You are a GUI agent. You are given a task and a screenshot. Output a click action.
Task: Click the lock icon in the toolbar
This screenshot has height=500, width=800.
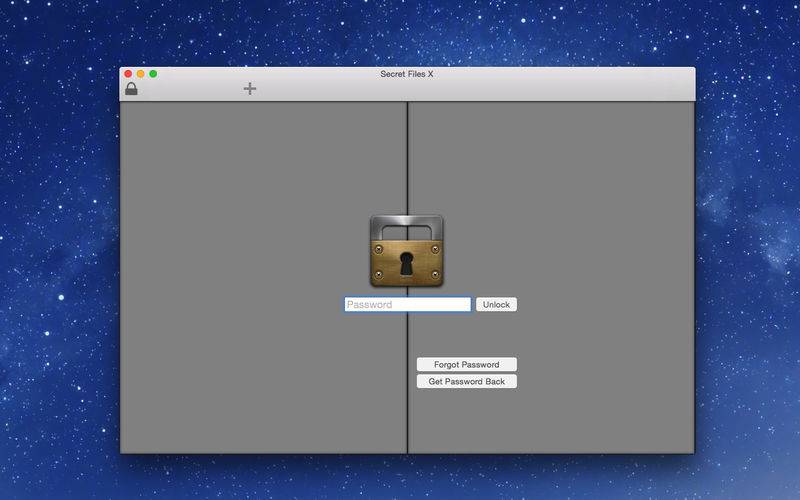click(x=131, y=89)
